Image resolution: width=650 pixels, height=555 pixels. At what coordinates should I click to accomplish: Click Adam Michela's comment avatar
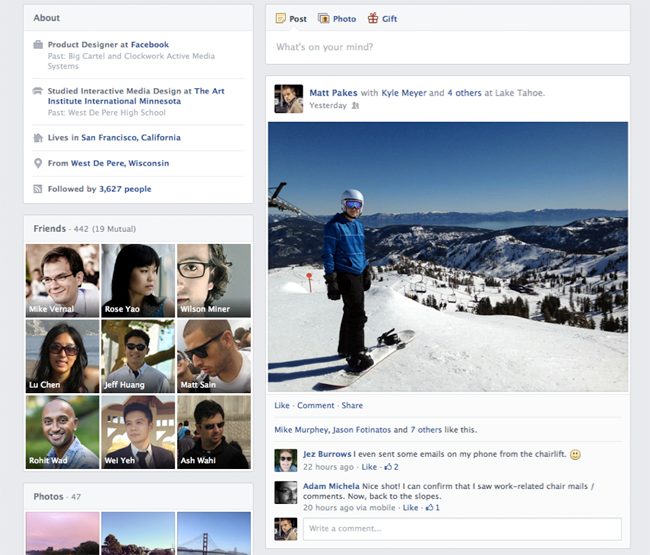286,492
